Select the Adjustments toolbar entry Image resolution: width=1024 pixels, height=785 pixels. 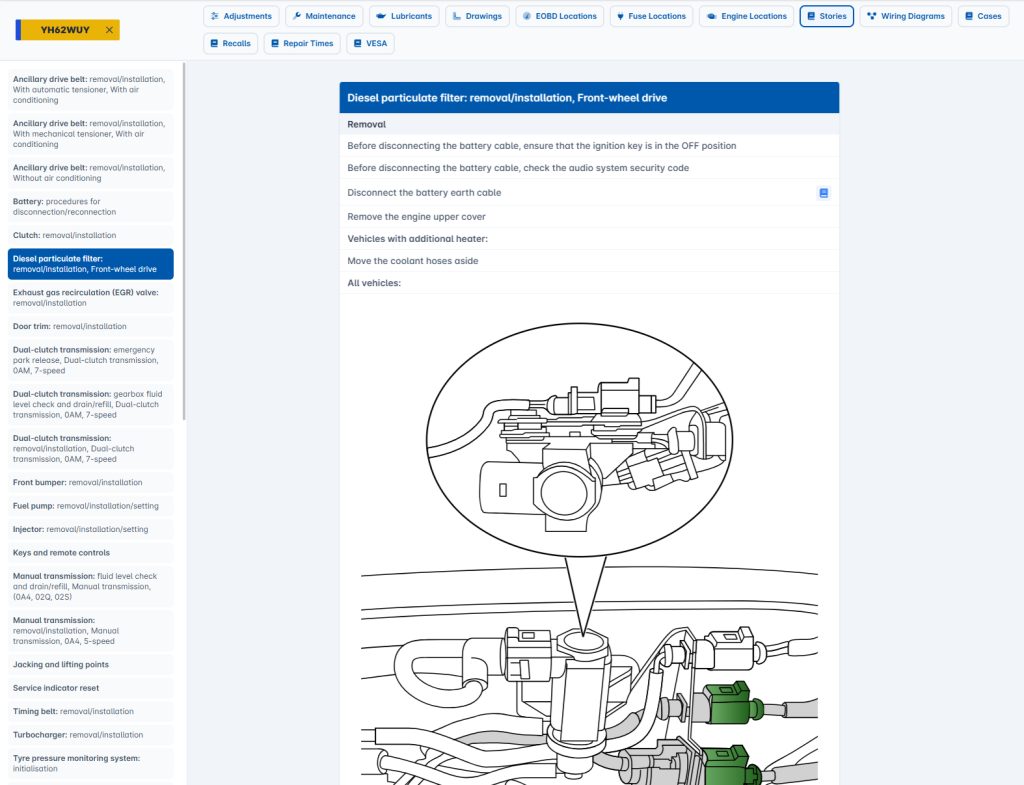coord(241,16)
